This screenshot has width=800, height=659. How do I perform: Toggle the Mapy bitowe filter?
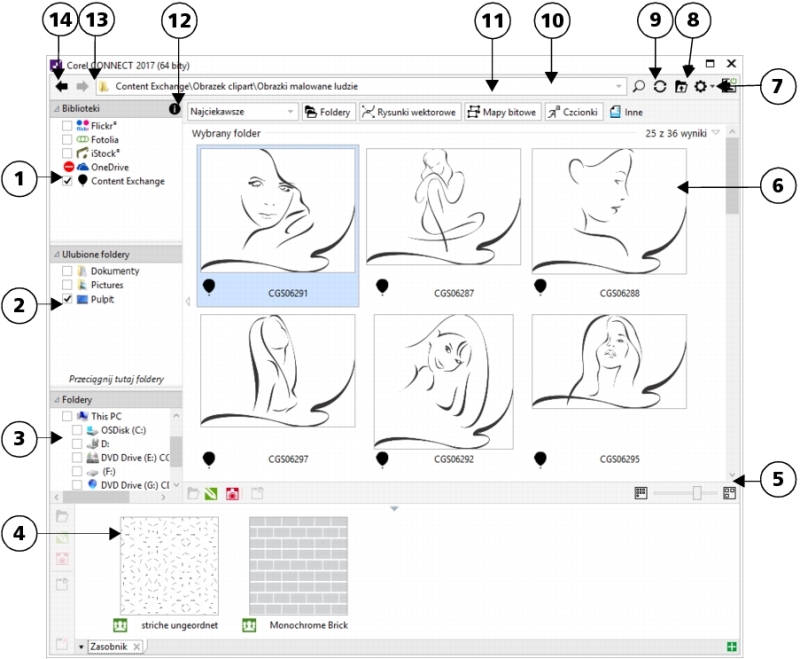click(x=501, y=112)
